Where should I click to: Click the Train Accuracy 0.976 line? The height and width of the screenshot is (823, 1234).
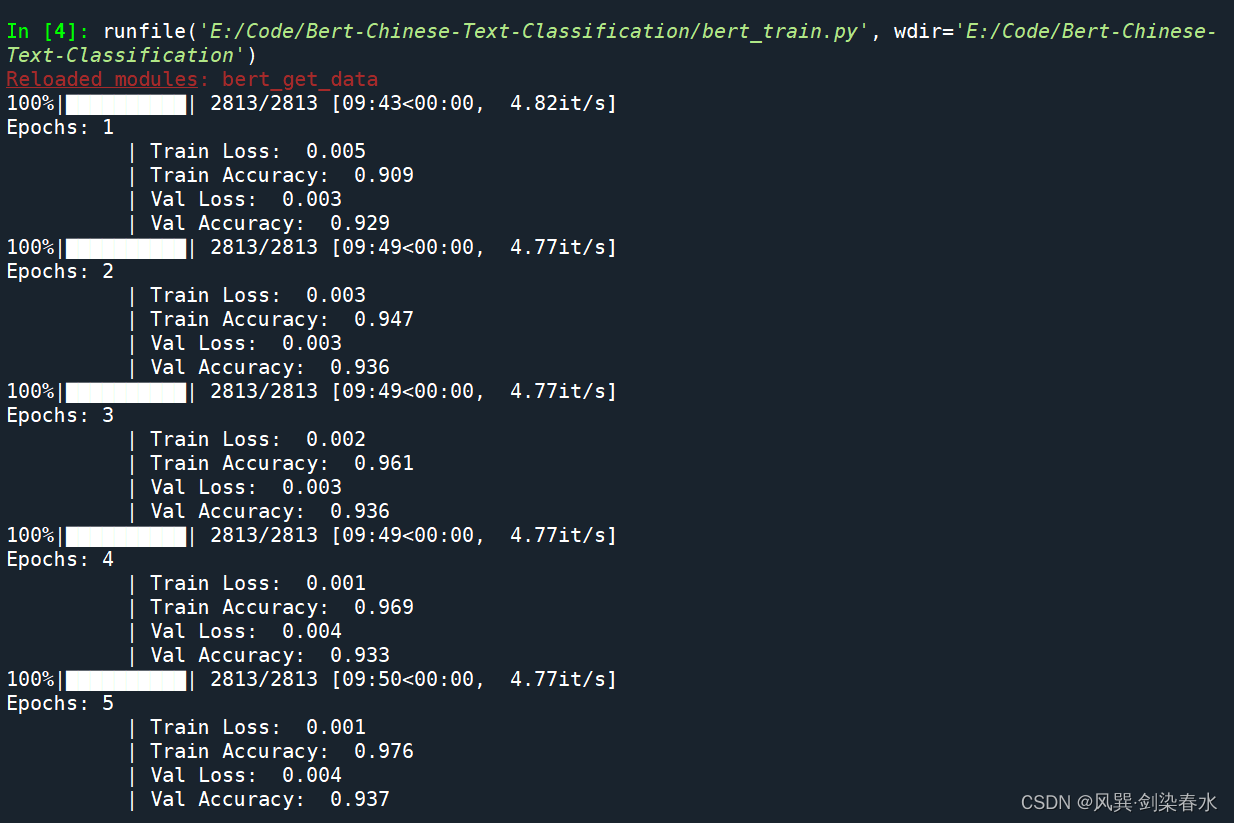(x=280, y=751)
